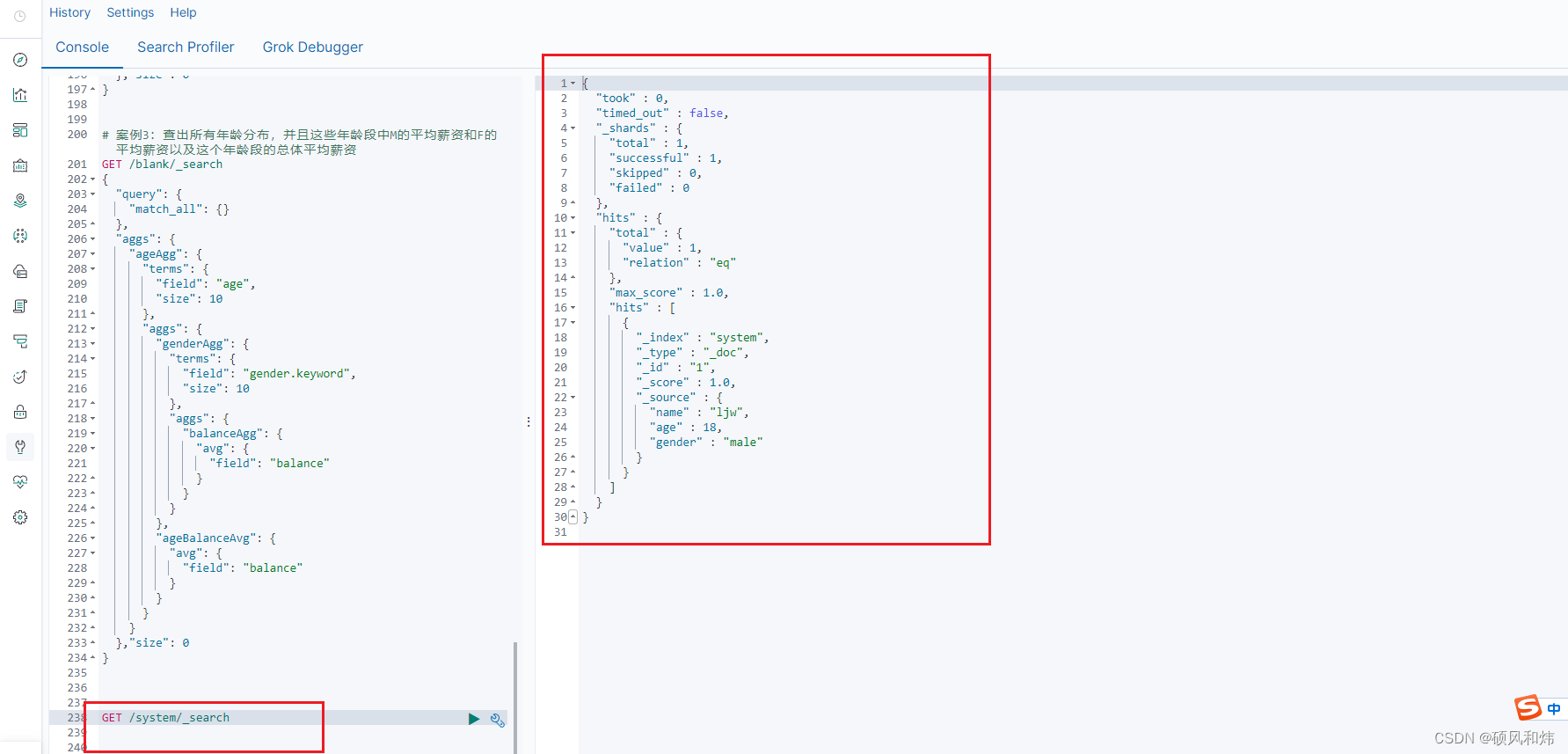Image resolution: width=1568 pixels, height=754 pixels.
Task: Toggle the Chinese input mode indicator
Action: pos(1554,709)
